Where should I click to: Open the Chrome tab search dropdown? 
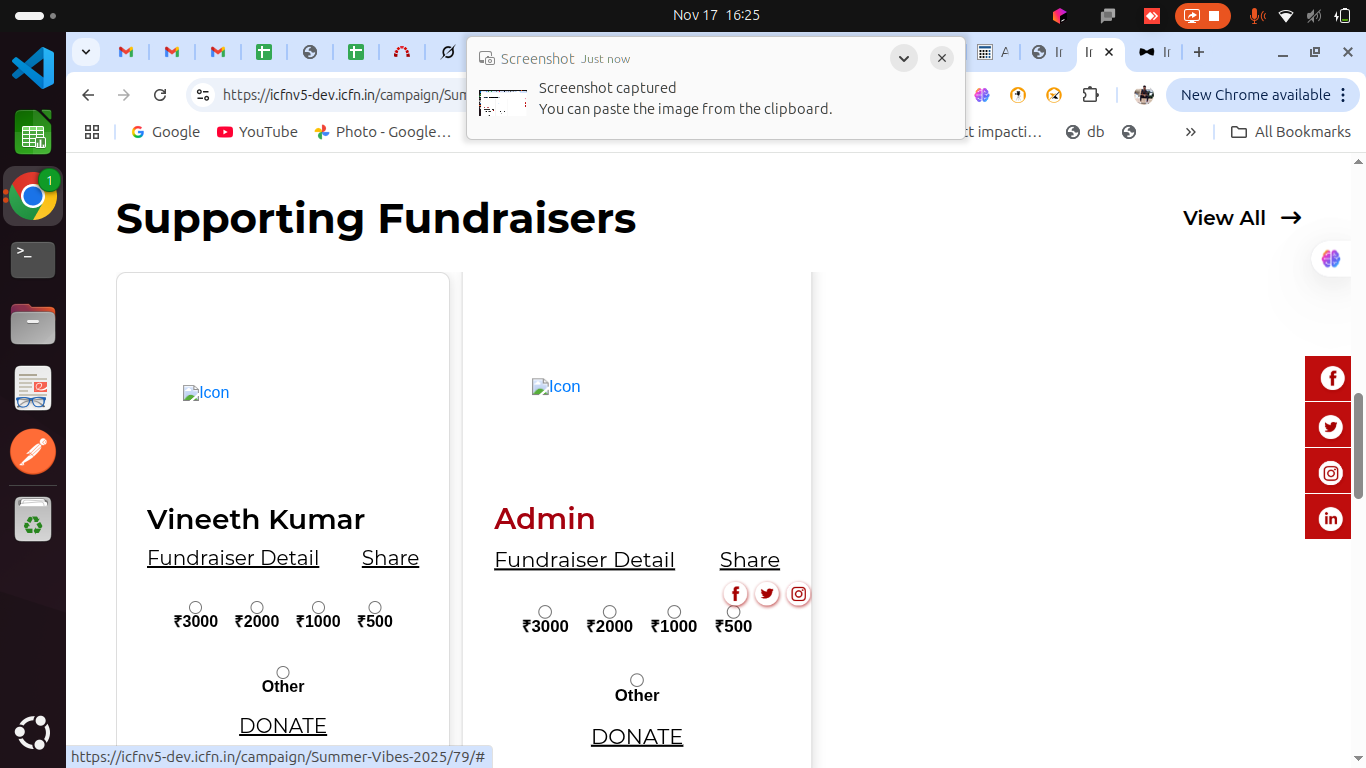86,52
